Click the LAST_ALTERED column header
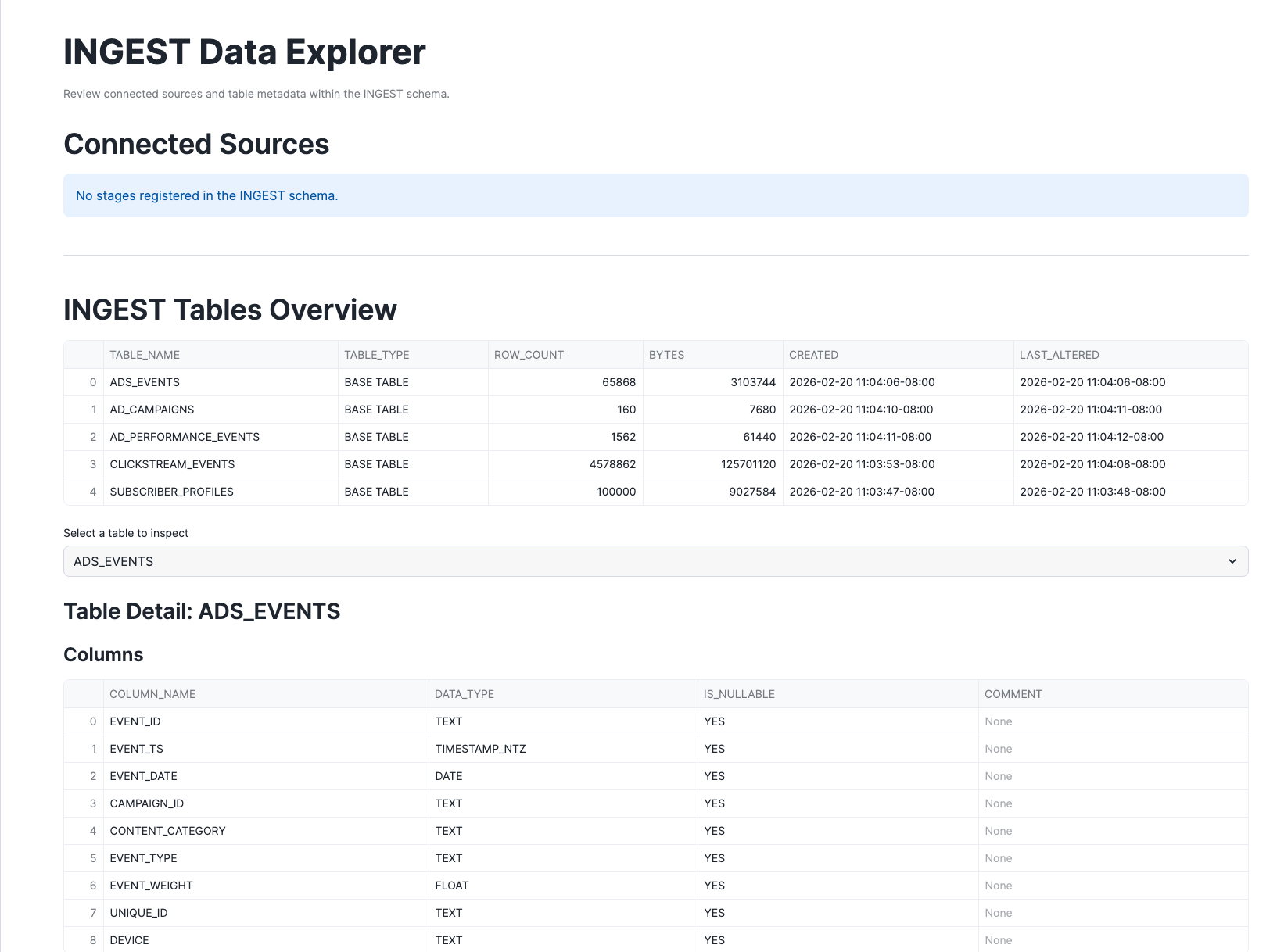The height and width of the screenshot is (952, 1277). click(1056, 354)
